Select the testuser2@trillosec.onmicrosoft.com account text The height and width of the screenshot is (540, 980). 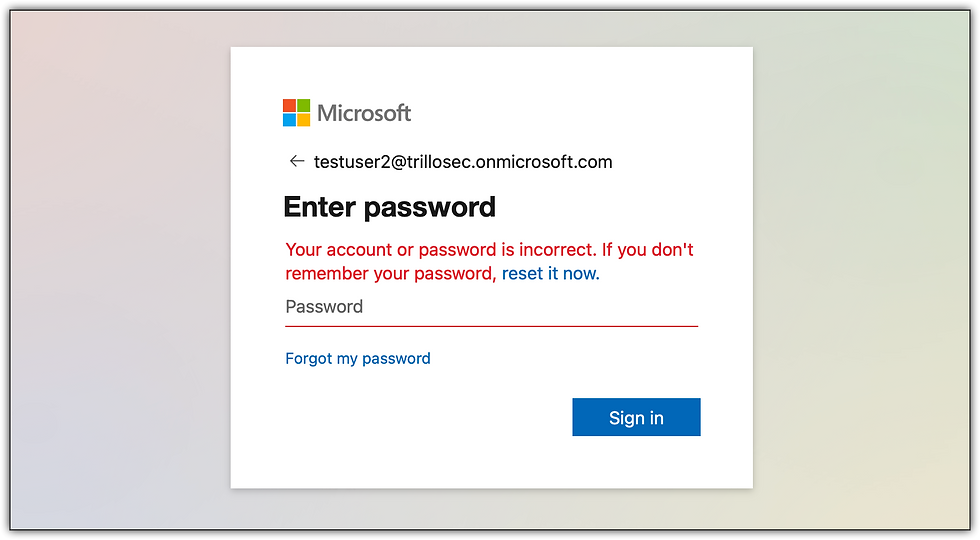[x=463, y=162]
